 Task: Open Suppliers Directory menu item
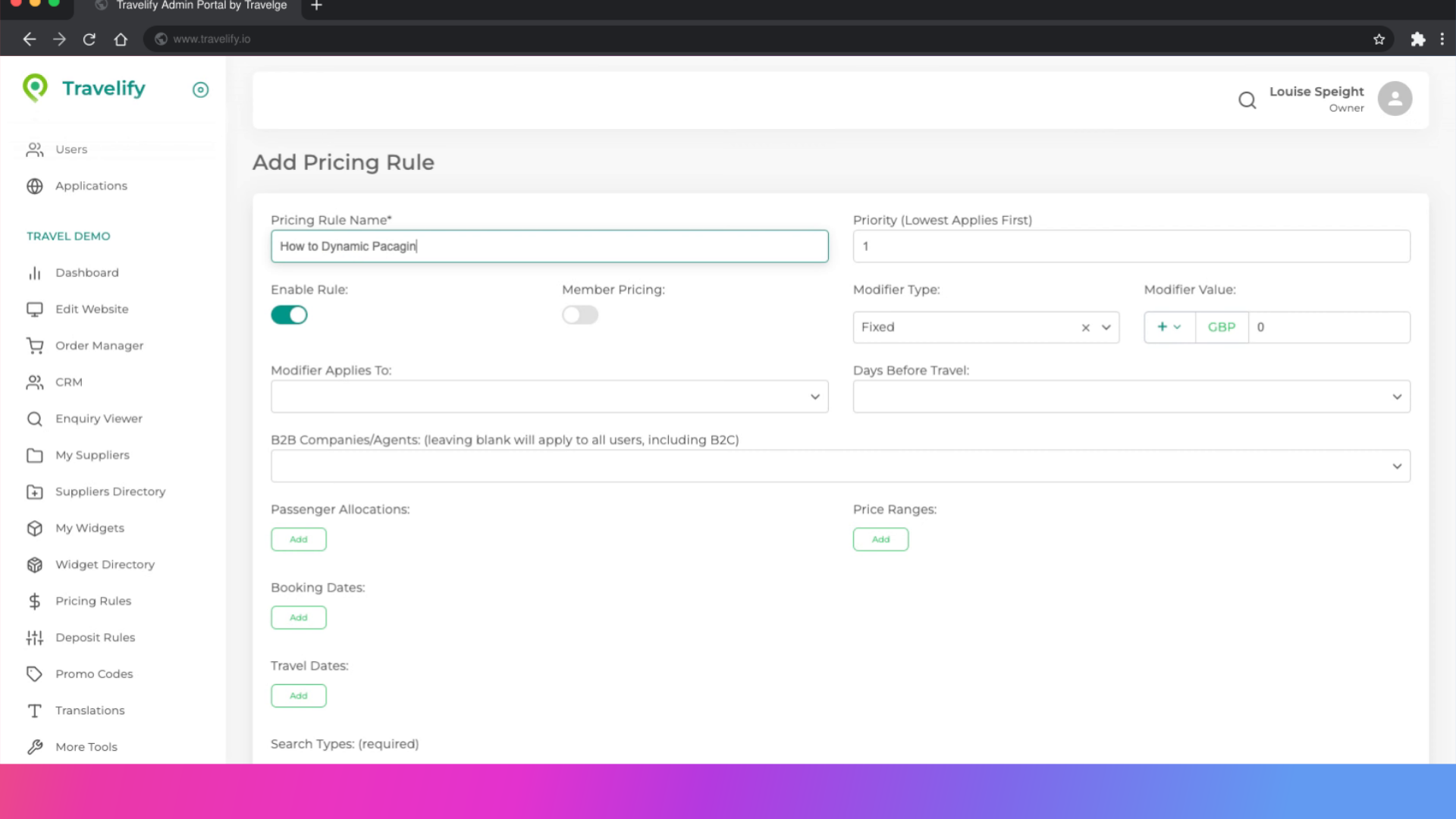110,491
